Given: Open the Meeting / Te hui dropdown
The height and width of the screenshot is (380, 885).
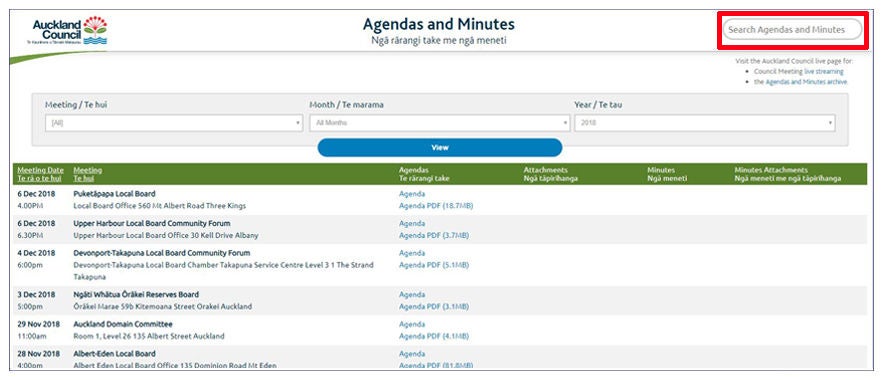Looking at the screenshot, I should tap(174, 123).
